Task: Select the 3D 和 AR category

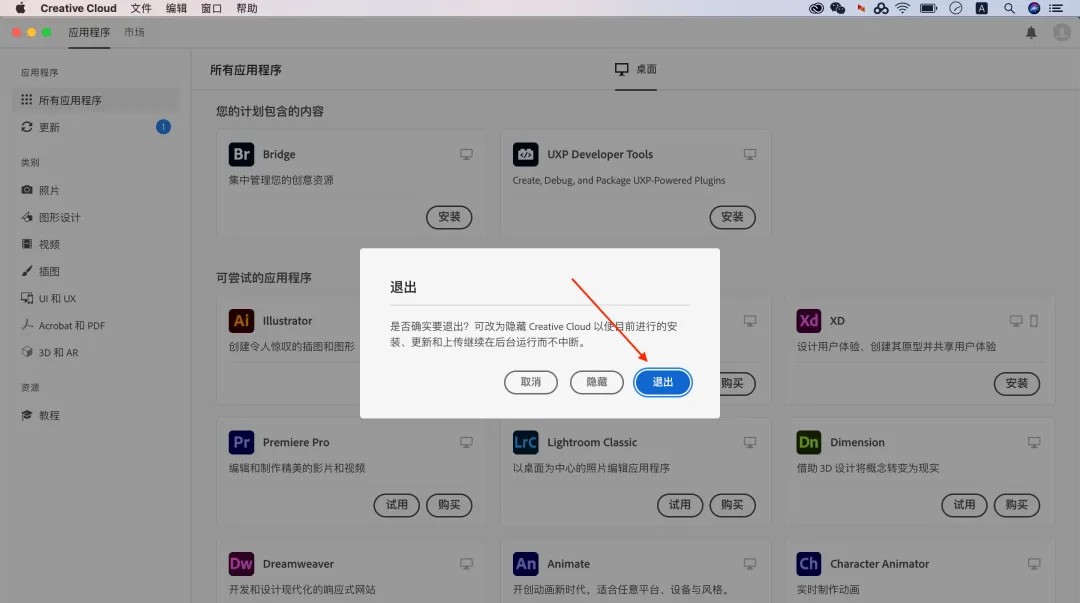Action: [96, 352]
